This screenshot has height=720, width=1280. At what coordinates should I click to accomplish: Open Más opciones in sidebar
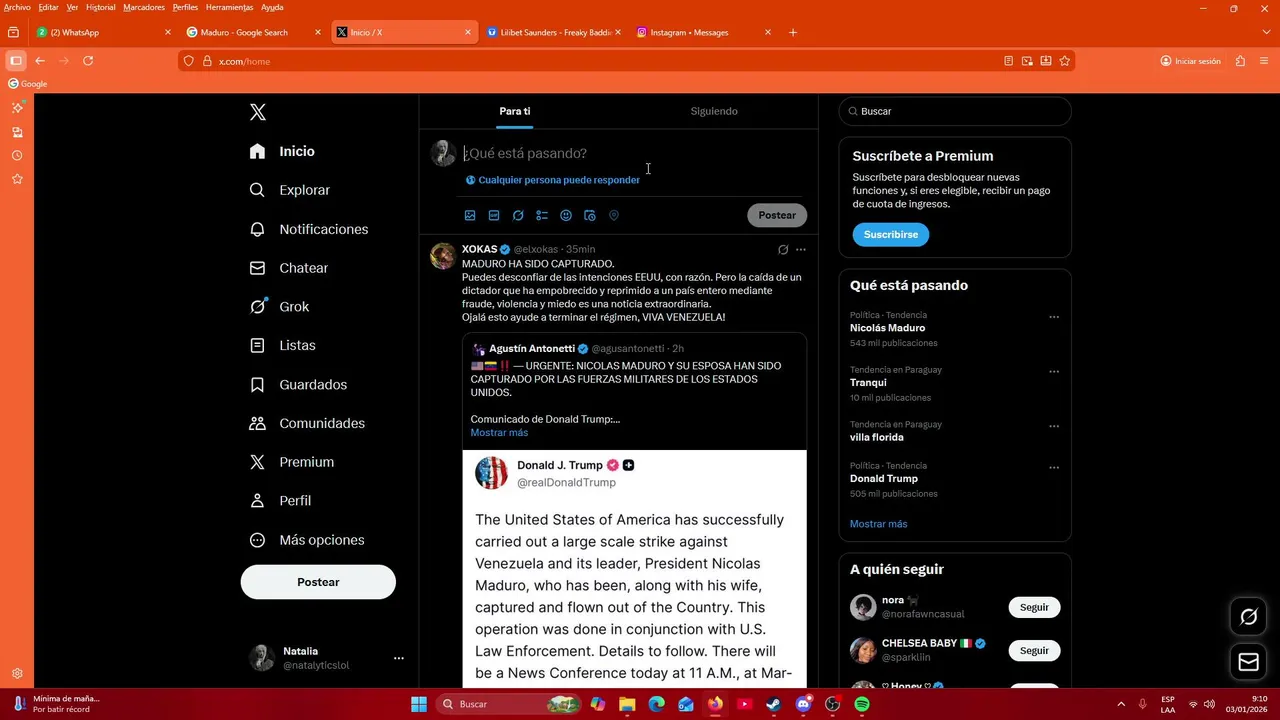[x=306, y=540]
